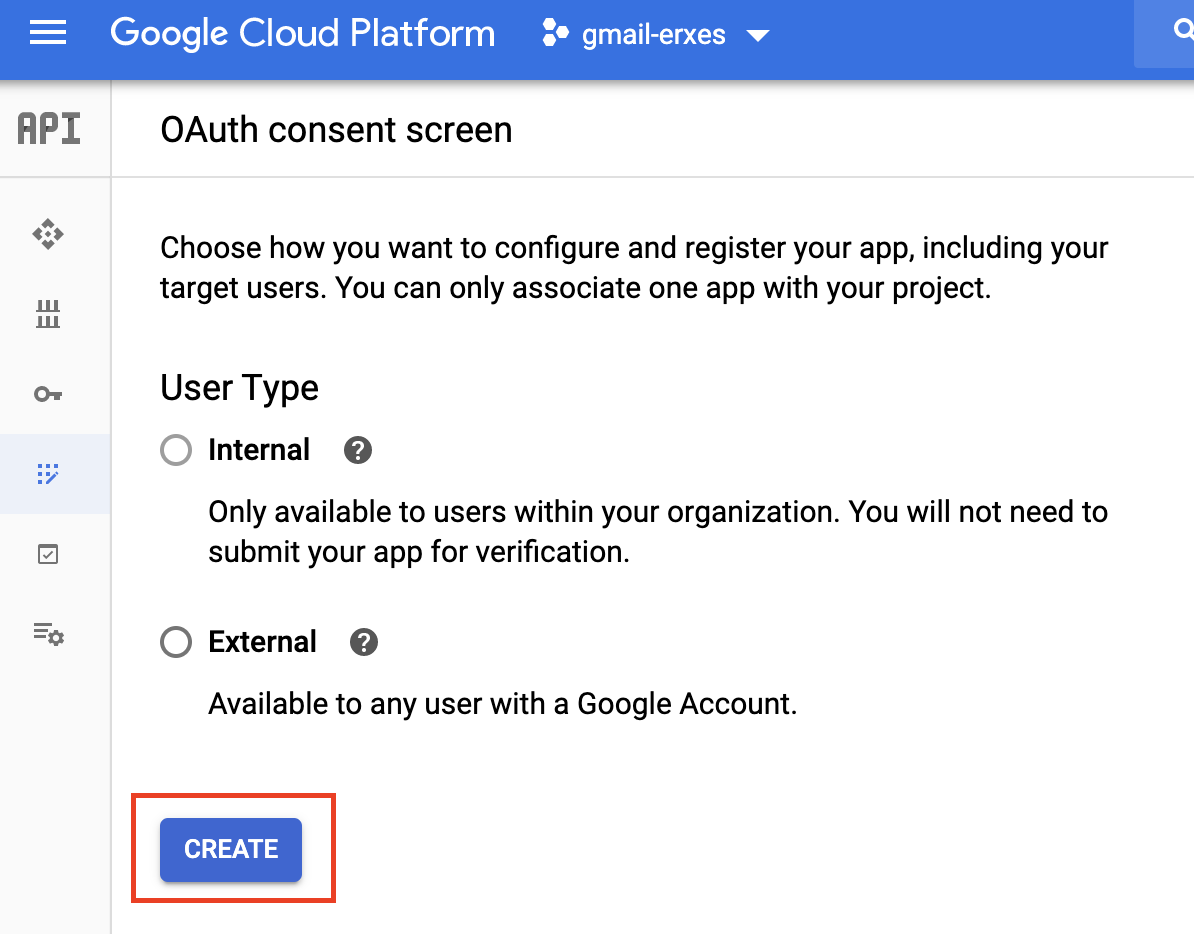The height and width of the screenshot is (934, 1194).
Task: Expand the gmail-erxes project dropdown arrow
Action: pyautogui.click(x=758, y=36)
